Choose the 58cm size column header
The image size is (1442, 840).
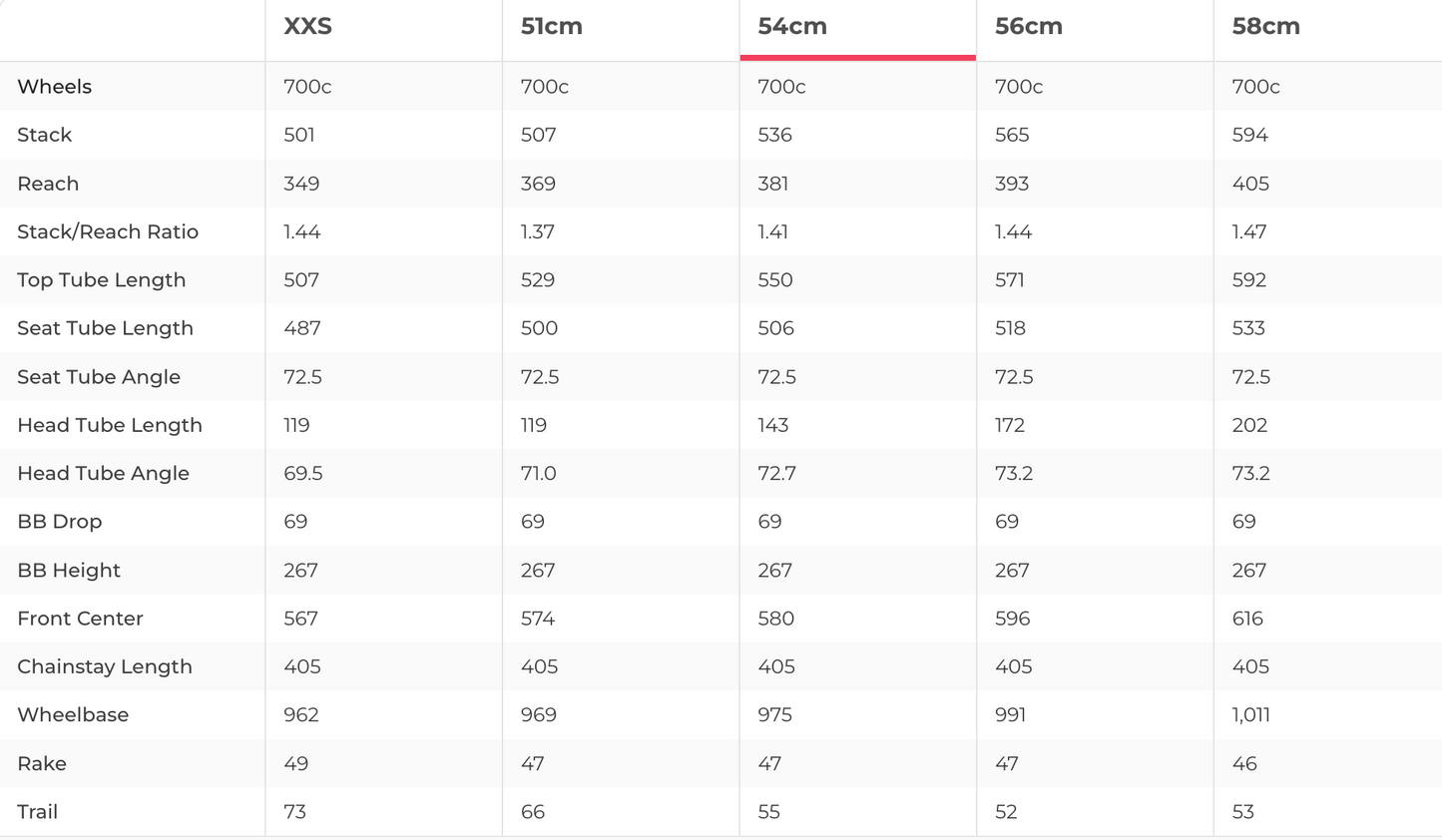point(1265,27)
